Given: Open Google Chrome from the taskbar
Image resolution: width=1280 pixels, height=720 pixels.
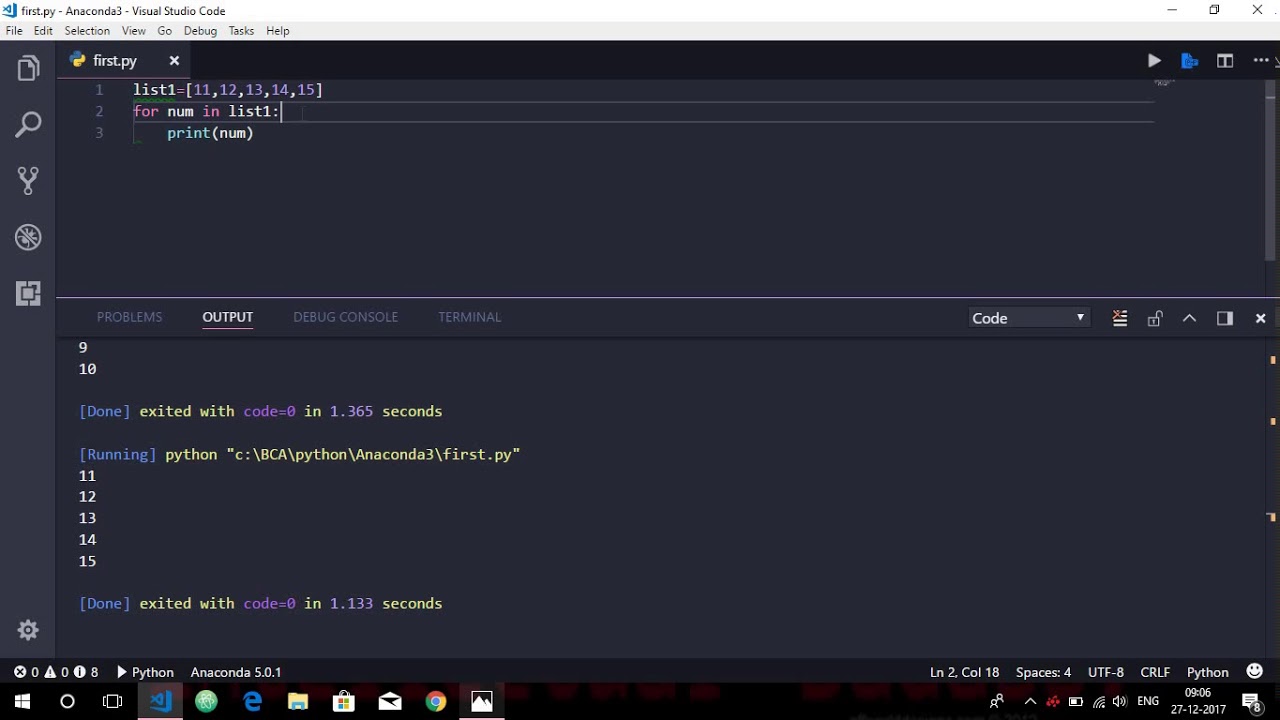Looking at the screenshot, I should (x=435, y=702).
